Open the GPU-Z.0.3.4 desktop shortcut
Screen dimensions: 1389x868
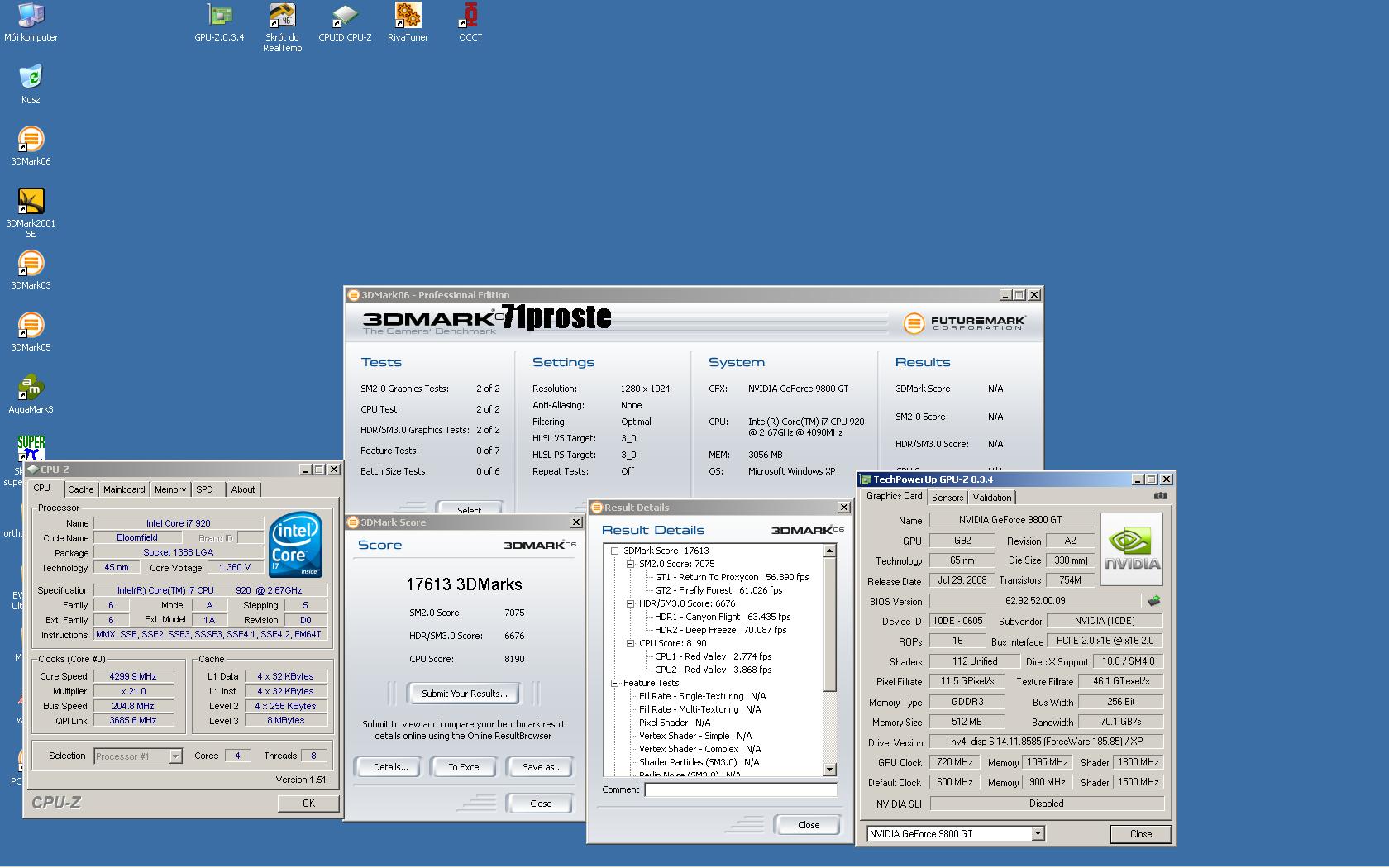coord(219,22)
